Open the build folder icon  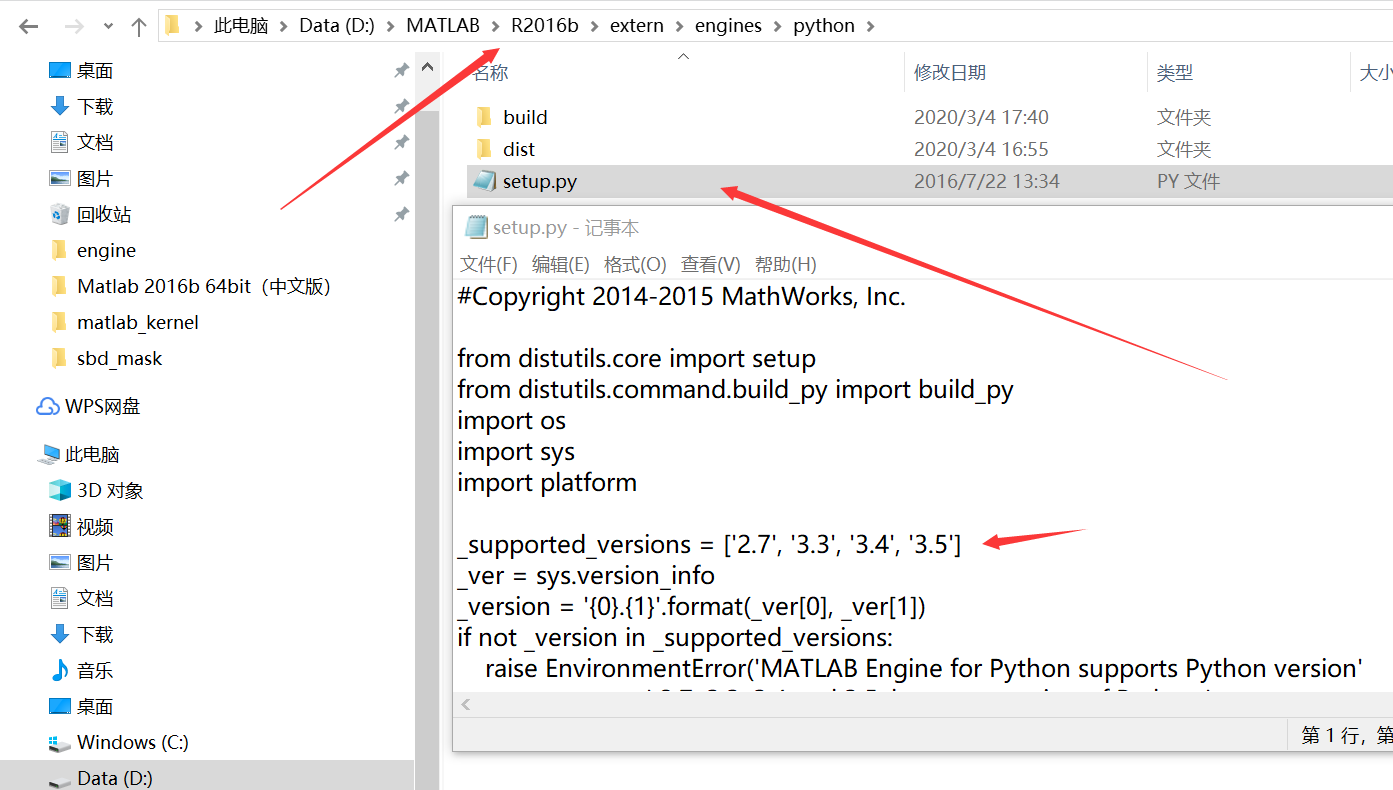pyautogui.click(x=483, y=116)
